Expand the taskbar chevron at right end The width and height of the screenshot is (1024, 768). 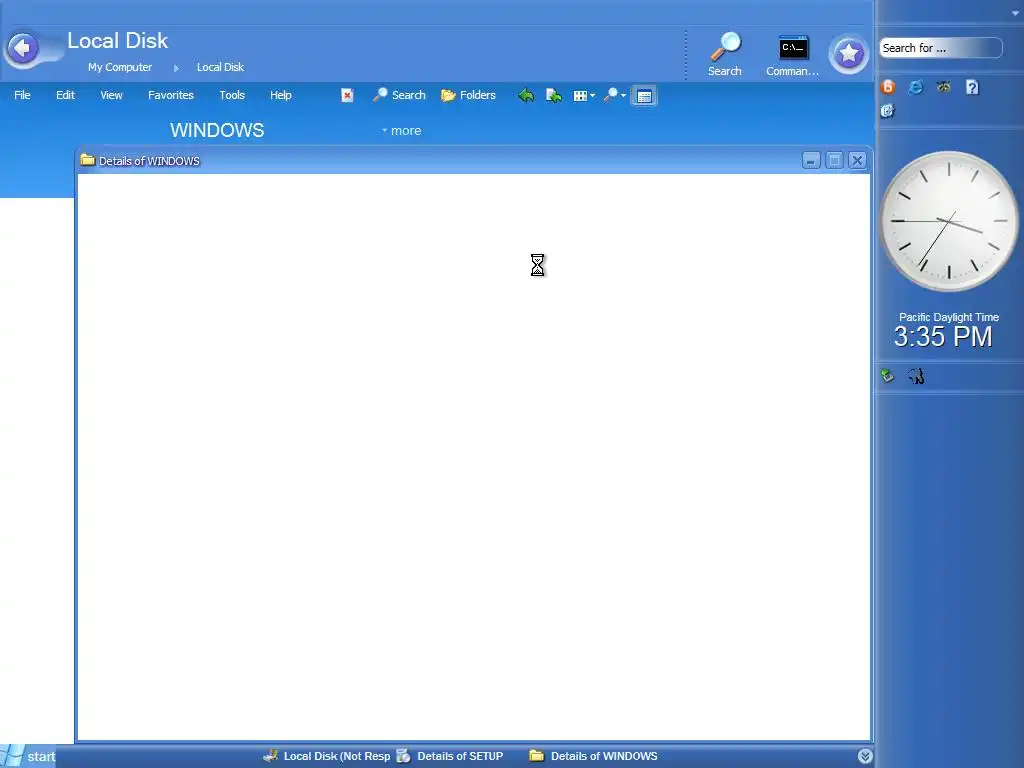point(865,756)
